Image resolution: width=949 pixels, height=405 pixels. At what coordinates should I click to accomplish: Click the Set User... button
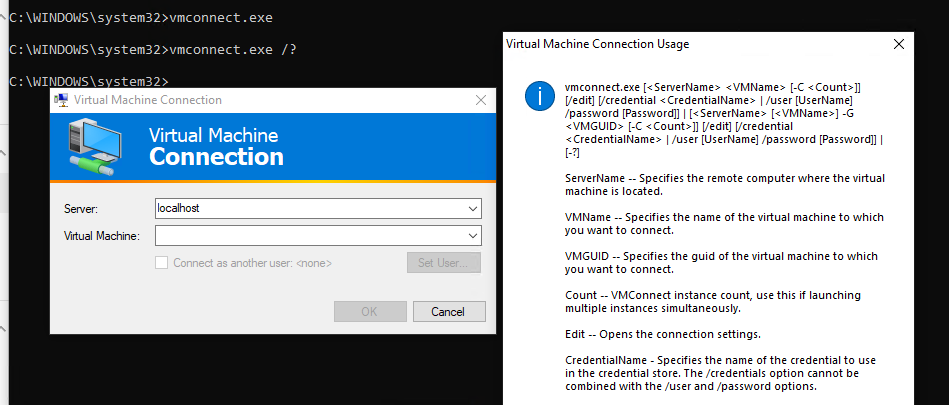click(444, 263)
